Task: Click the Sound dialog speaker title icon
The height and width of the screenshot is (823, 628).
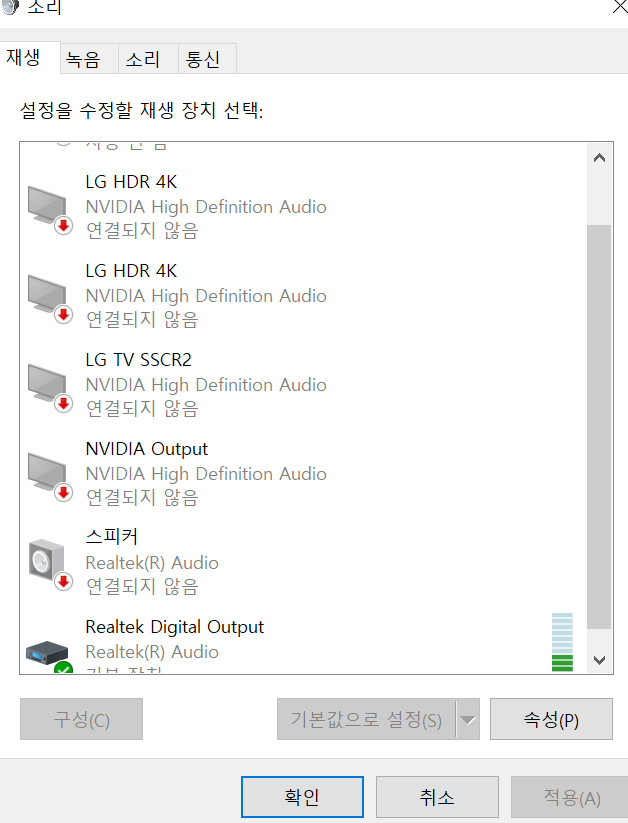Action: [9, 6]
